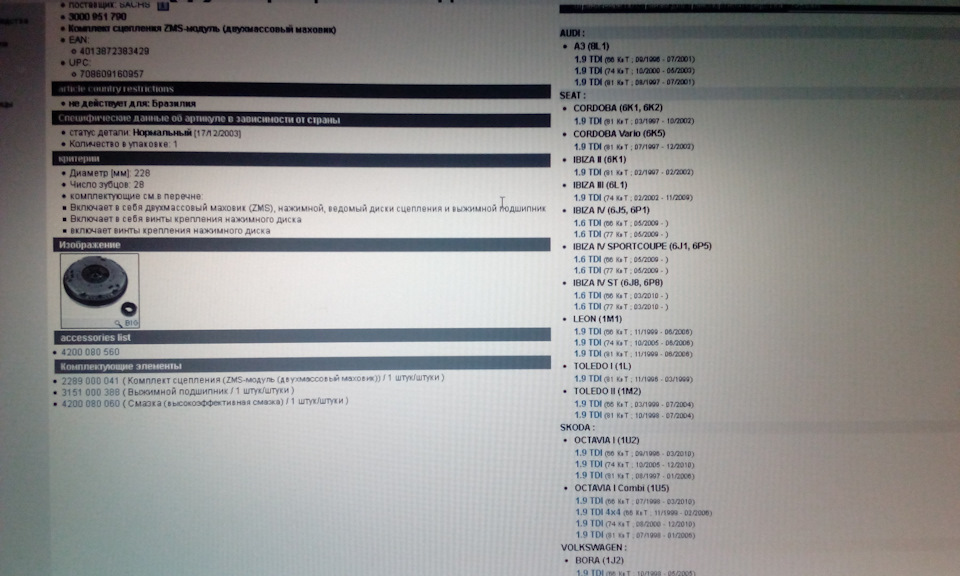This screenshot has width=960, height=576.
Task: Open component link 3151 000 388
Action: 91,392
